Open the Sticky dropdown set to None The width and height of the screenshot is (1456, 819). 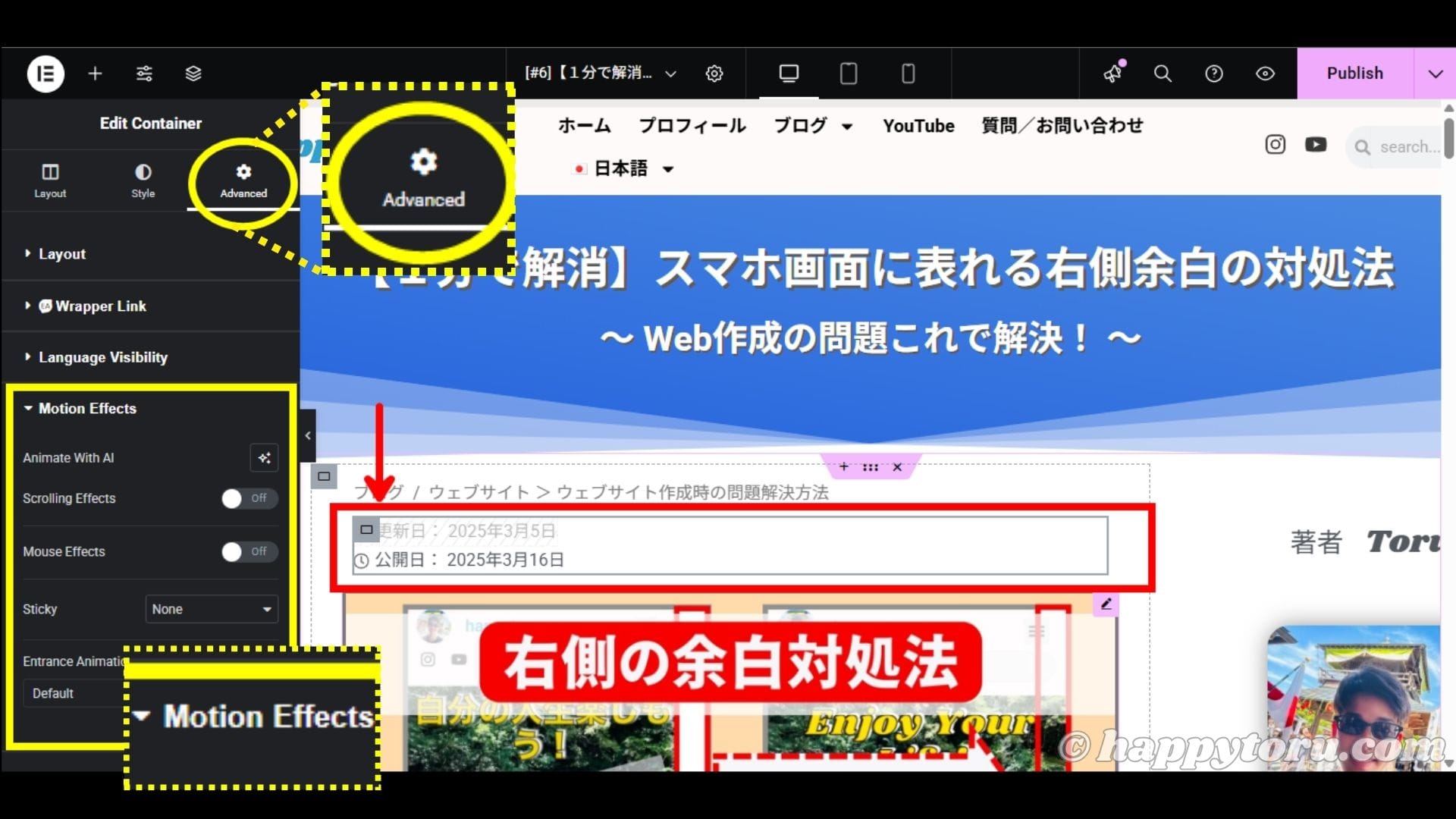(x=212, y=609)
